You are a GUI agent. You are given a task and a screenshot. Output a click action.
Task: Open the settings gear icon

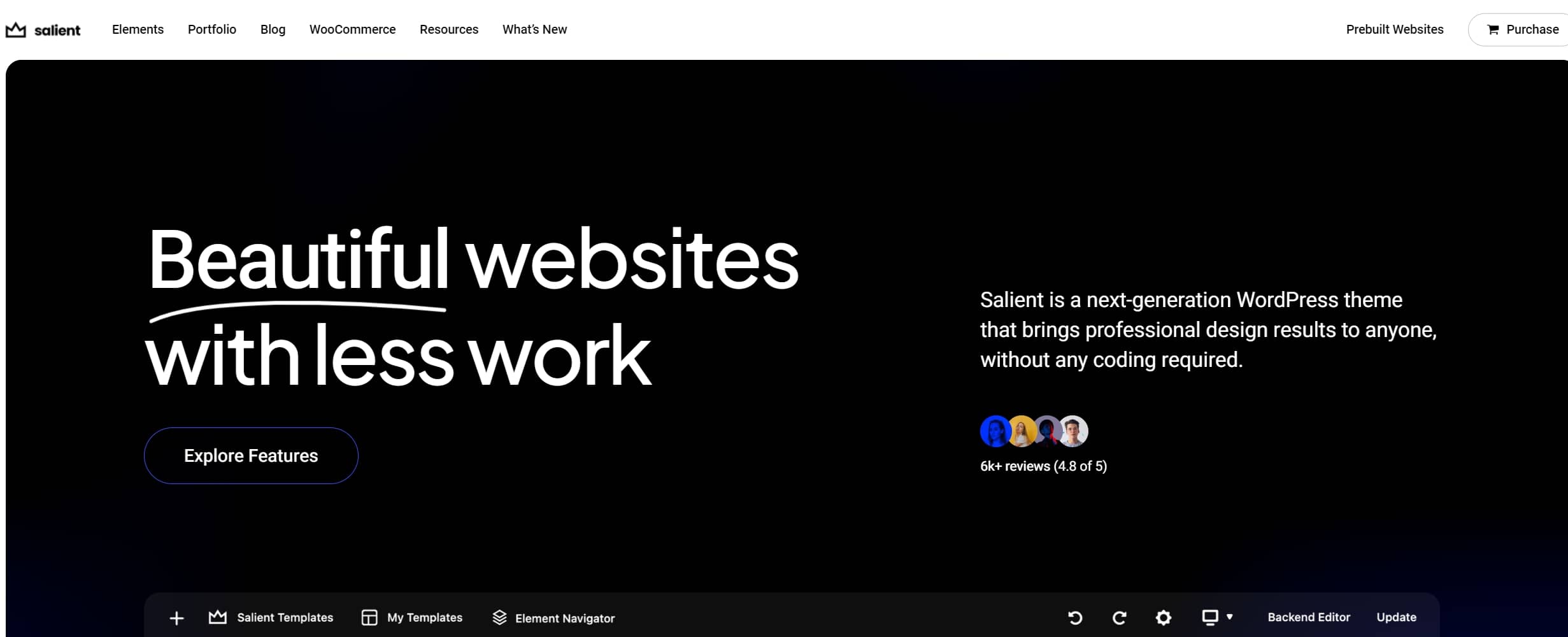tap(1163, 617)
